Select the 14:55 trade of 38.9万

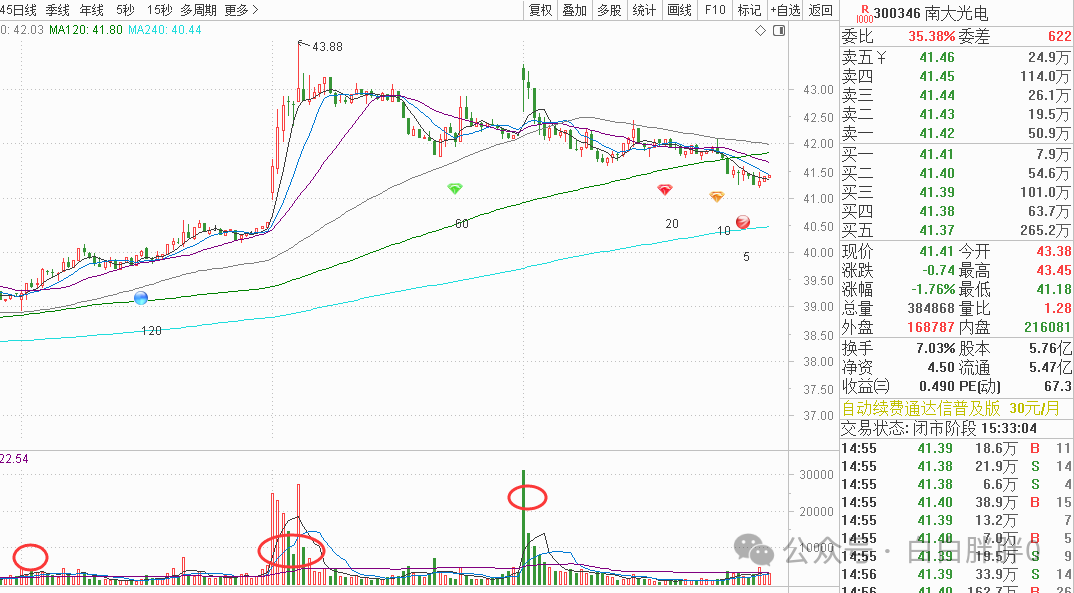coord(956,502)
